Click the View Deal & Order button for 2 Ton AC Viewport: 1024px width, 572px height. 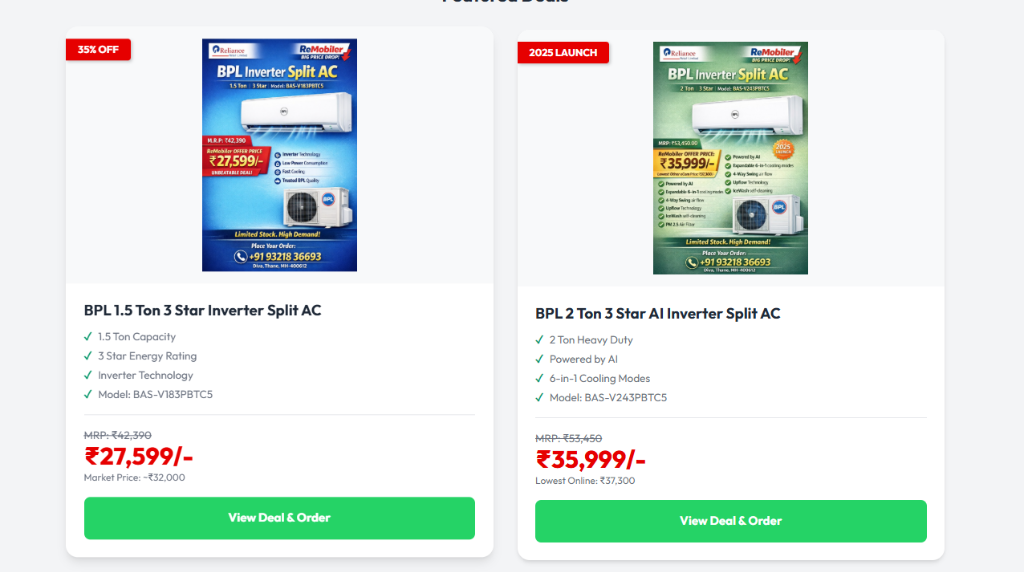coord(731,521)
